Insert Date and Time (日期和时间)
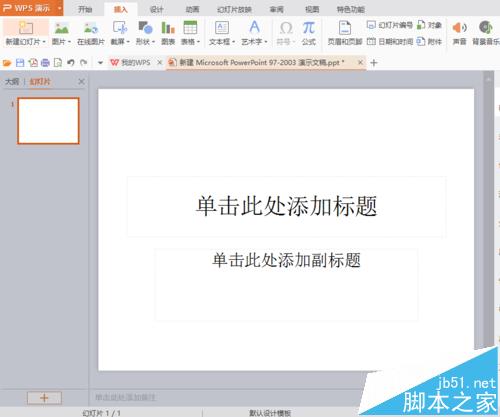The image size is (500, 417). [x=390, y=42]
